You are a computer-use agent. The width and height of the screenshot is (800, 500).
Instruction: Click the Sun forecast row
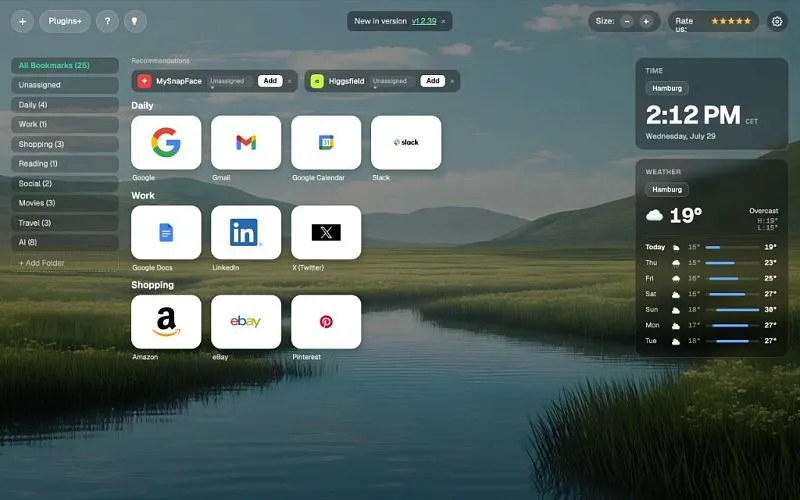[x=711, y=310]
